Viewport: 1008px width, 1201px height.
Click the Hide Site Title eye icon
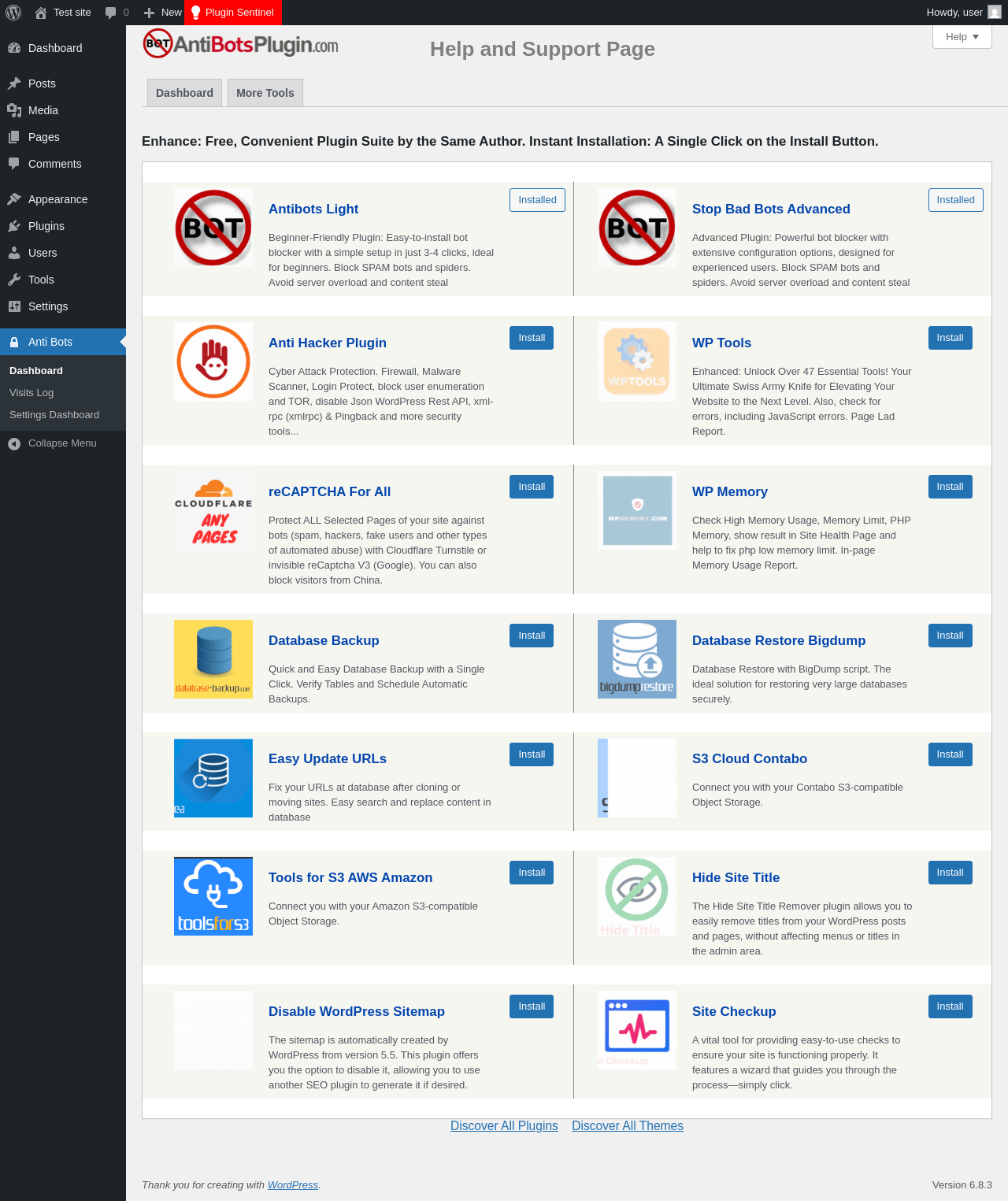point(637,896)
